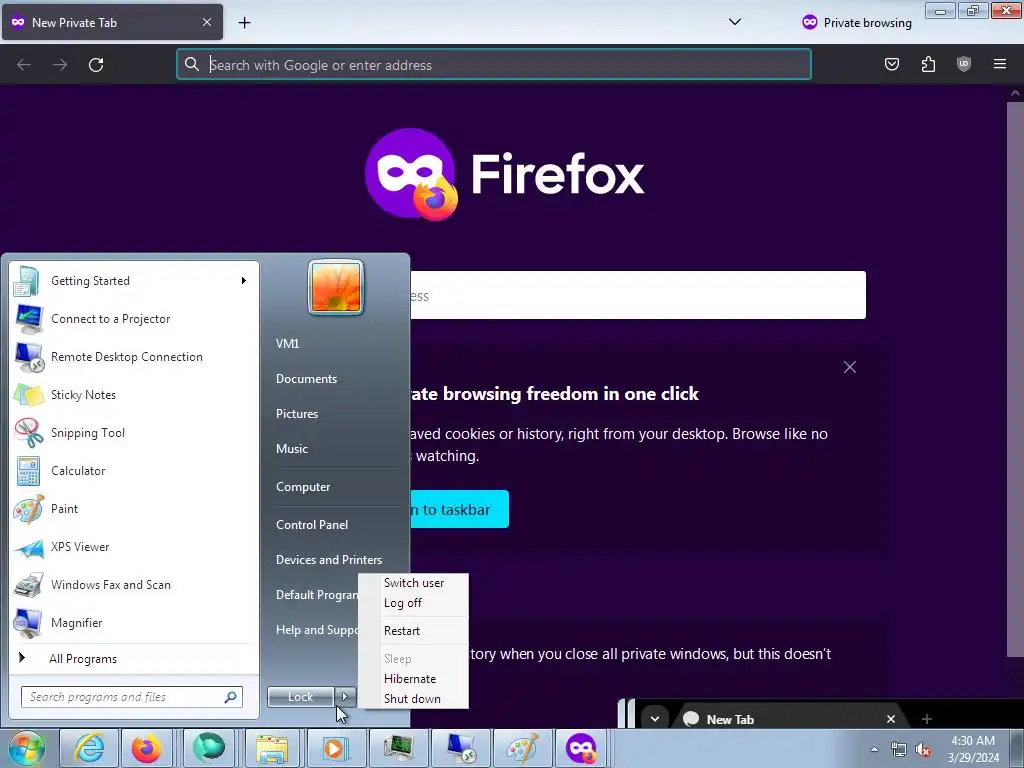The height and width of the screenshot is (768, 1024).
Task: Click the circuit board monitor taskbar icon
Action: click(397, 748)
